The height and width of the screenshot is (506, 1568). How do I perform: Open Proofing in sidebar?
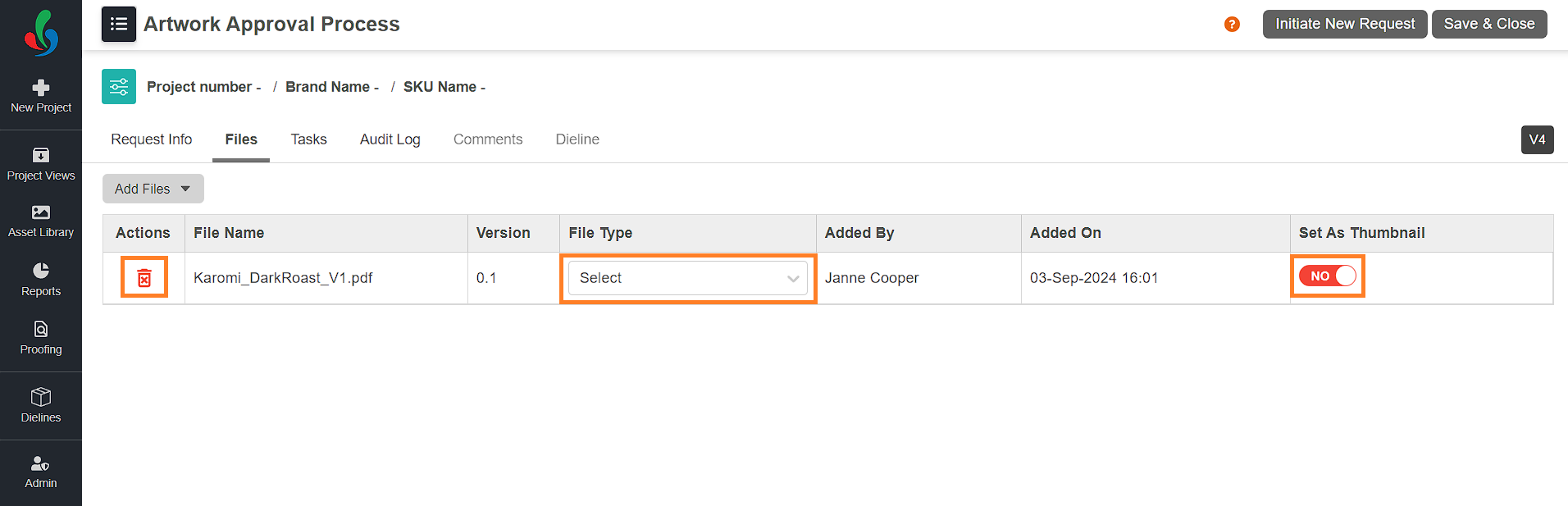click(x=41, y=338)
